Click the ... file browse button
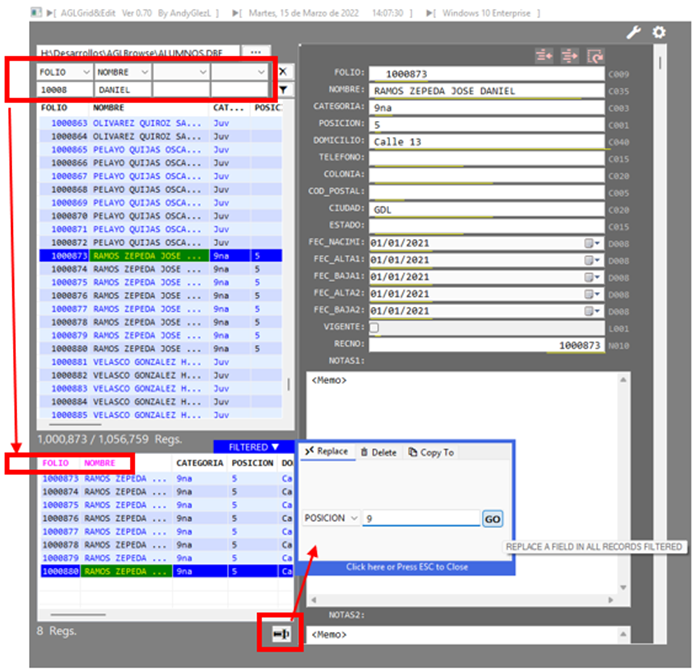 [x=256, y=51]
